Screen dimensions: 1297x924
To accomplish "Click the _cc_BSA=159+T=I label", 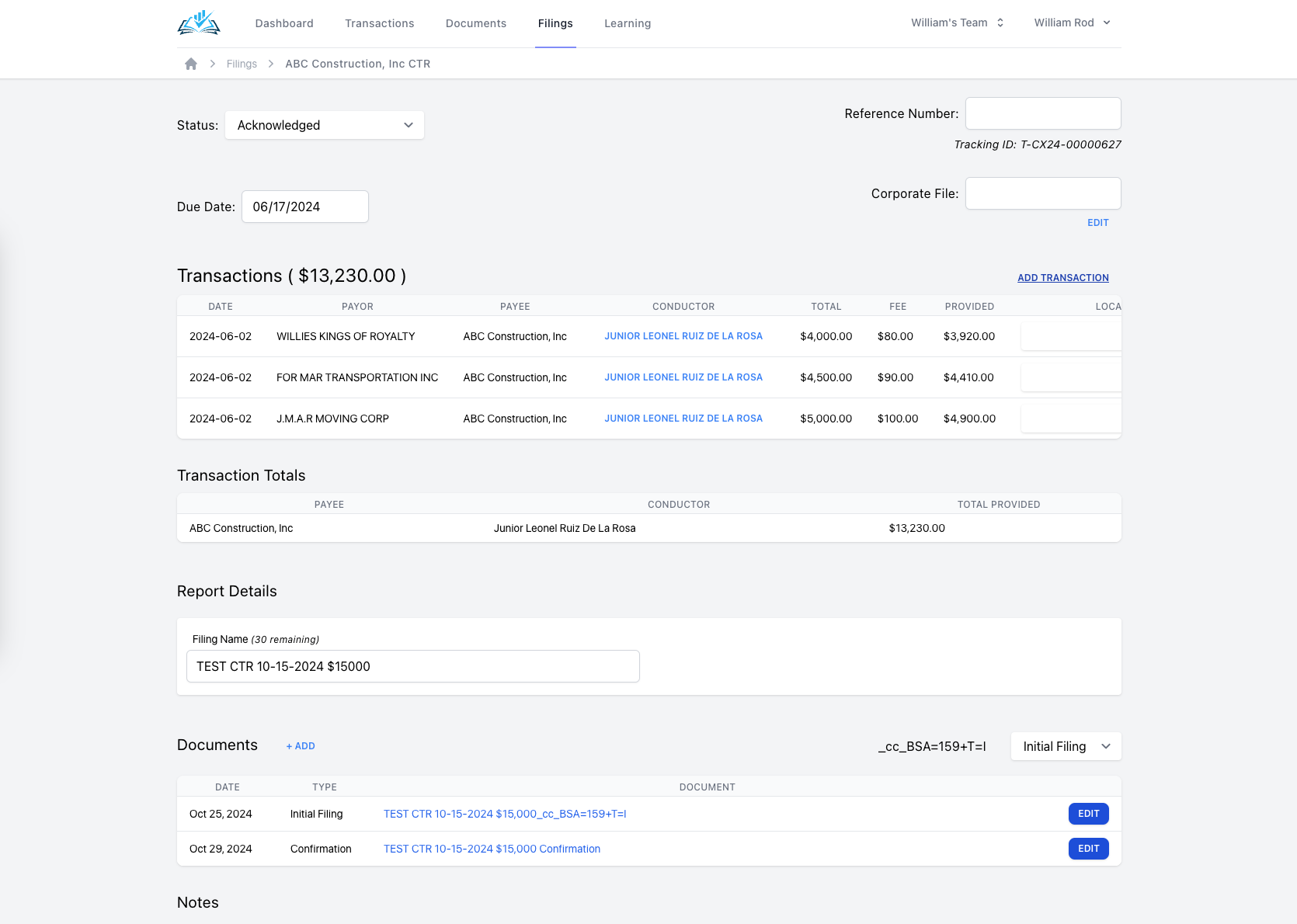I will 932,746.
